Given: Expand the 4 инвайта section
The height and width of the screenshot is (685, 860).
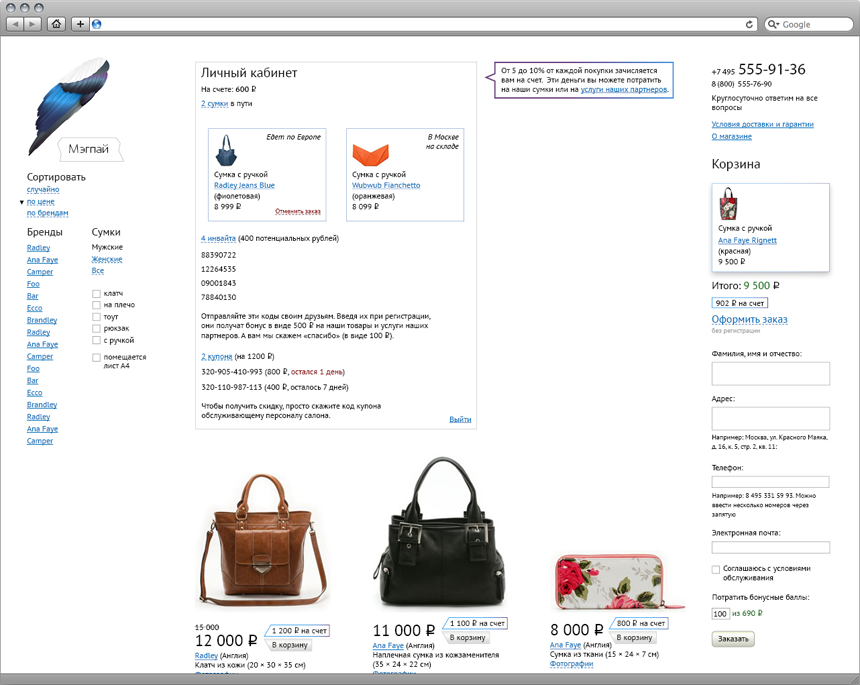Looking at the screenshot, I should 218,239.
